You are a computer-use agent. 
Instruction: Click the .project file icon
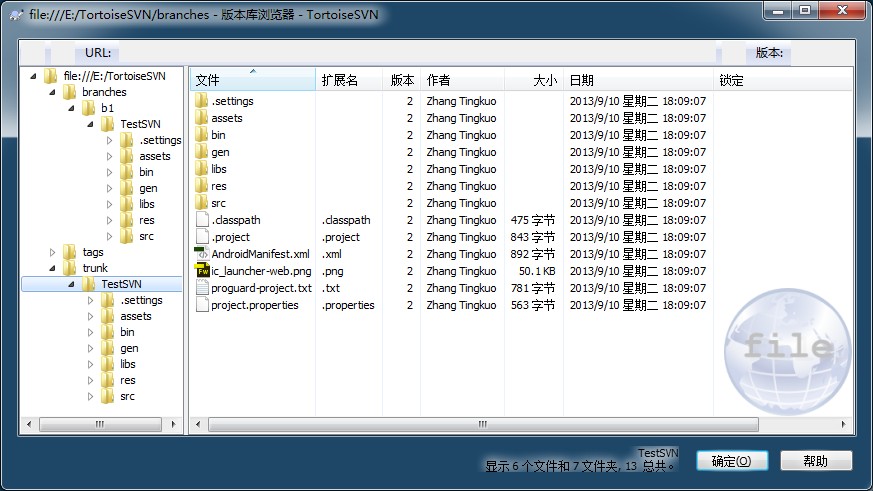[202, 237]
